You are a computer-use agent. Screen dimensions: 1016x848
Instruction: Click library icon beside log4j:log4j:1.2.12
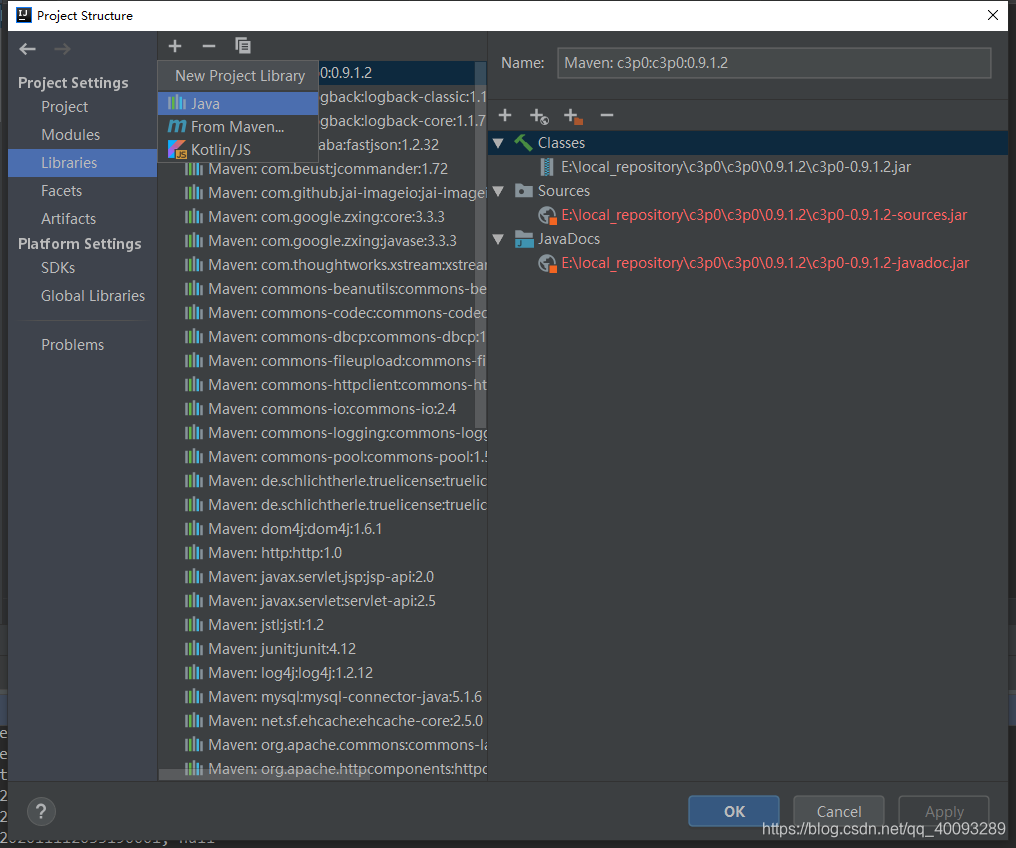tap(194, 672)
